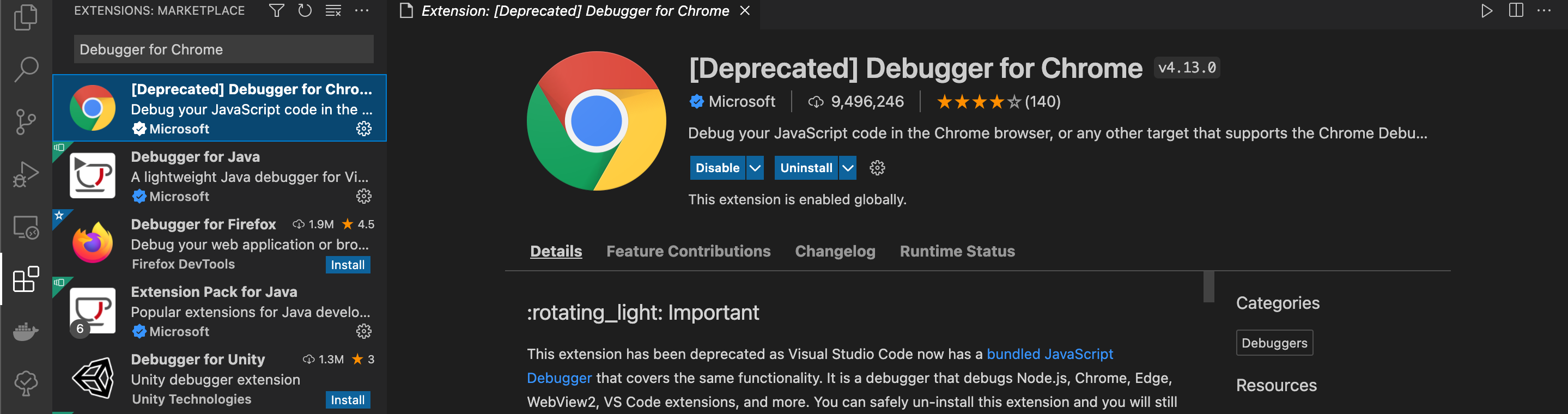Toggle split editor right layout
1568x414 pixels.
1516,11
